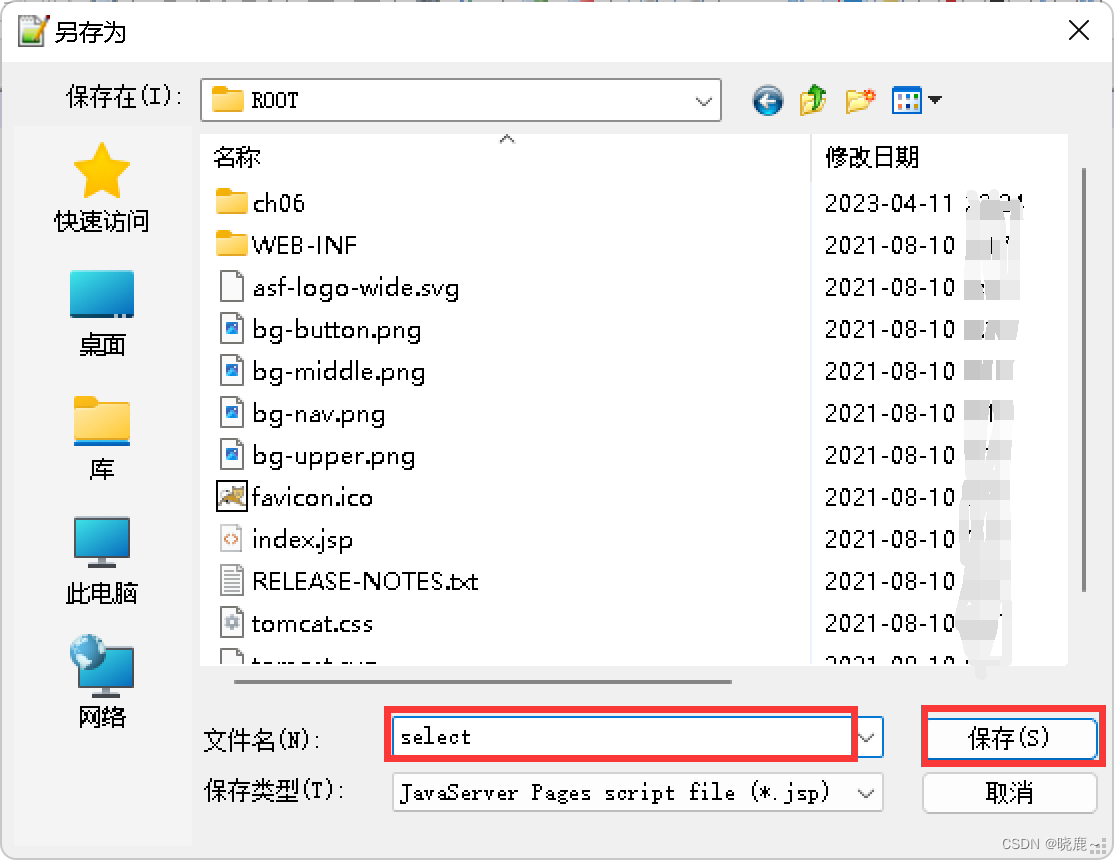This screenshot has width=1114, height=860.
Task: Click the 保存 button
Action: pos(1010,738)
